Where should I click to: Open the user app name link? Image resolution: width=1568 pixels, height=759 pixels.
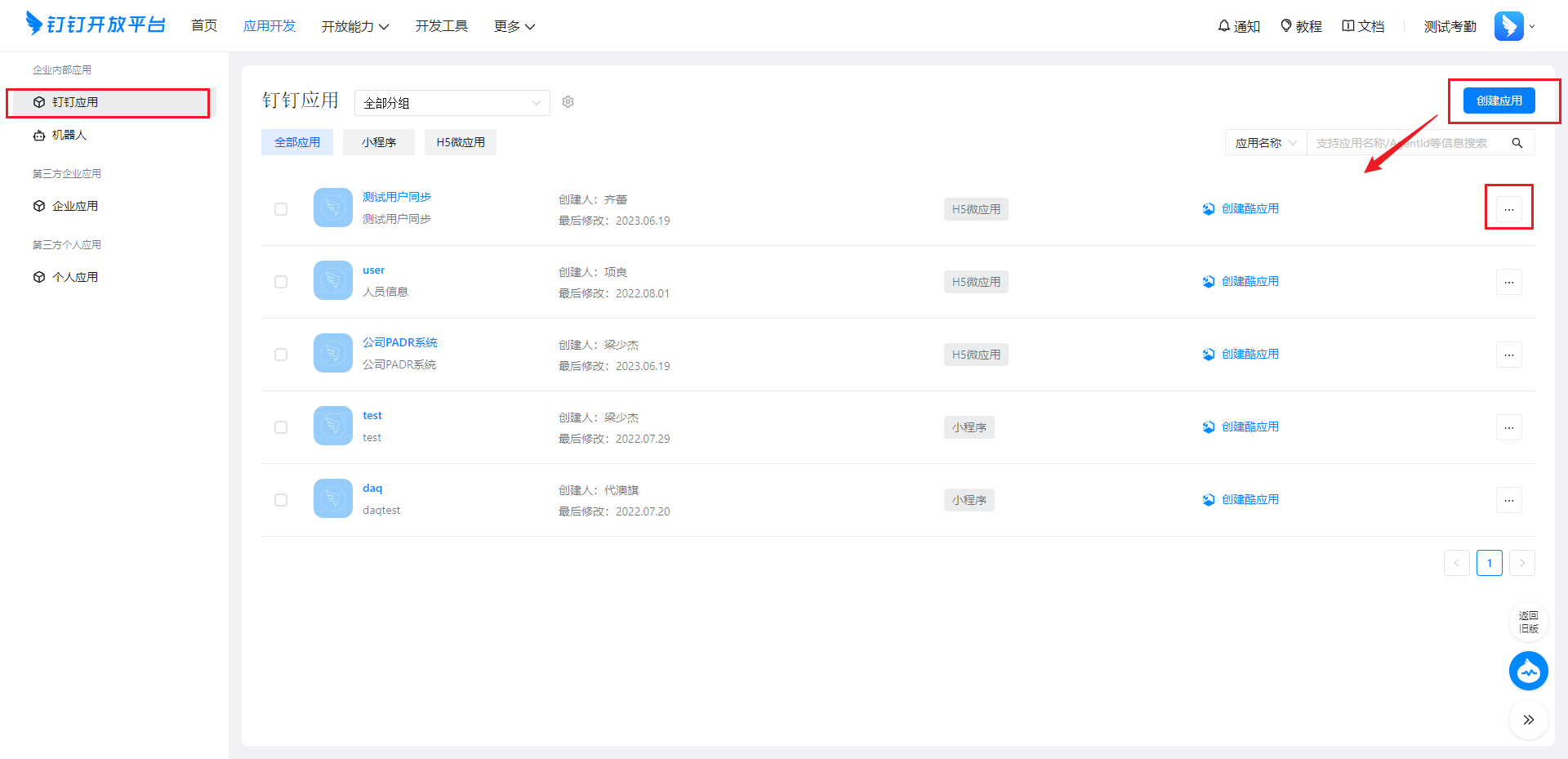pos(373,270)
